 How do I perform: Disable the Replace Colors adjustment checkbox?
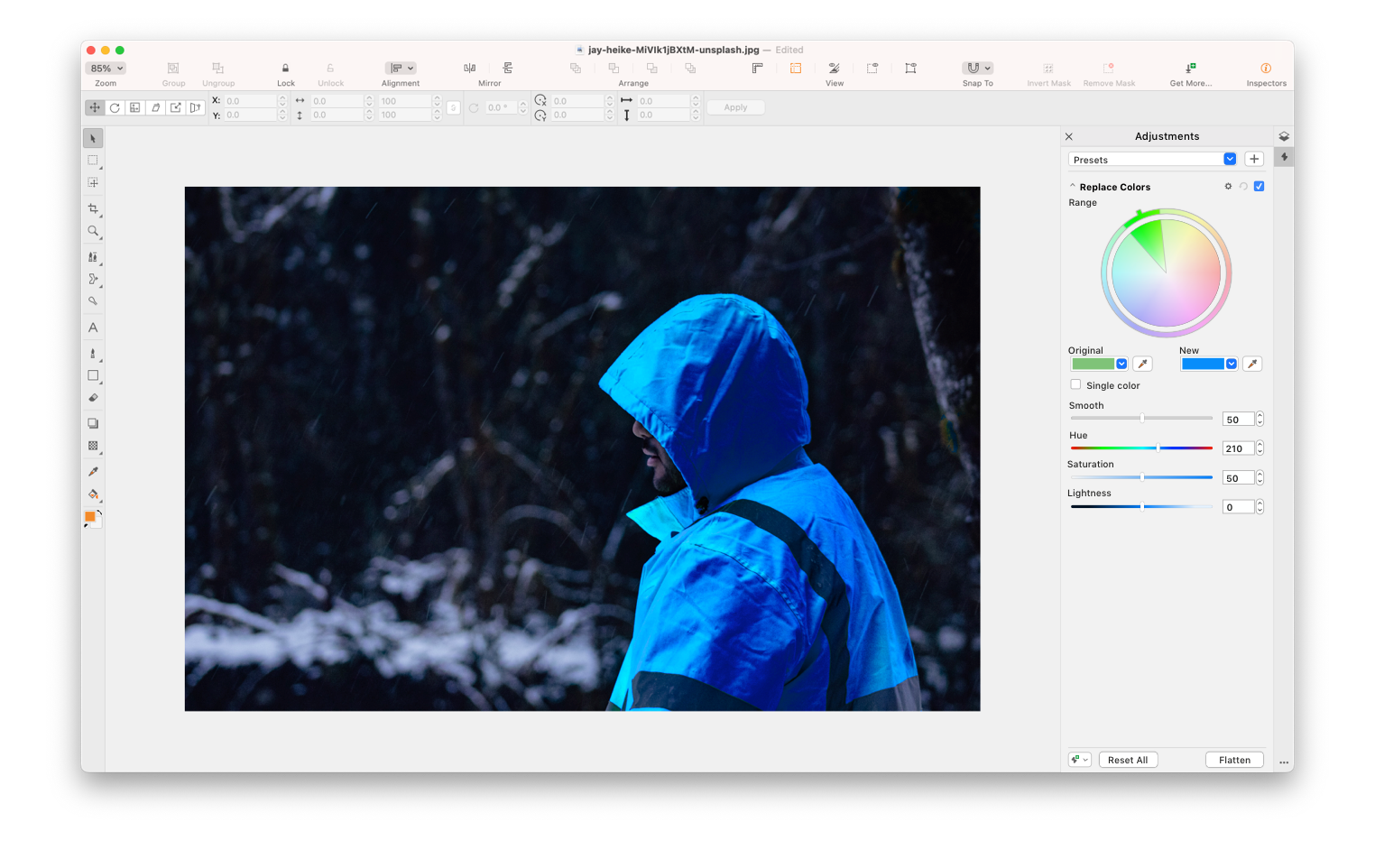pos(1260,186)
